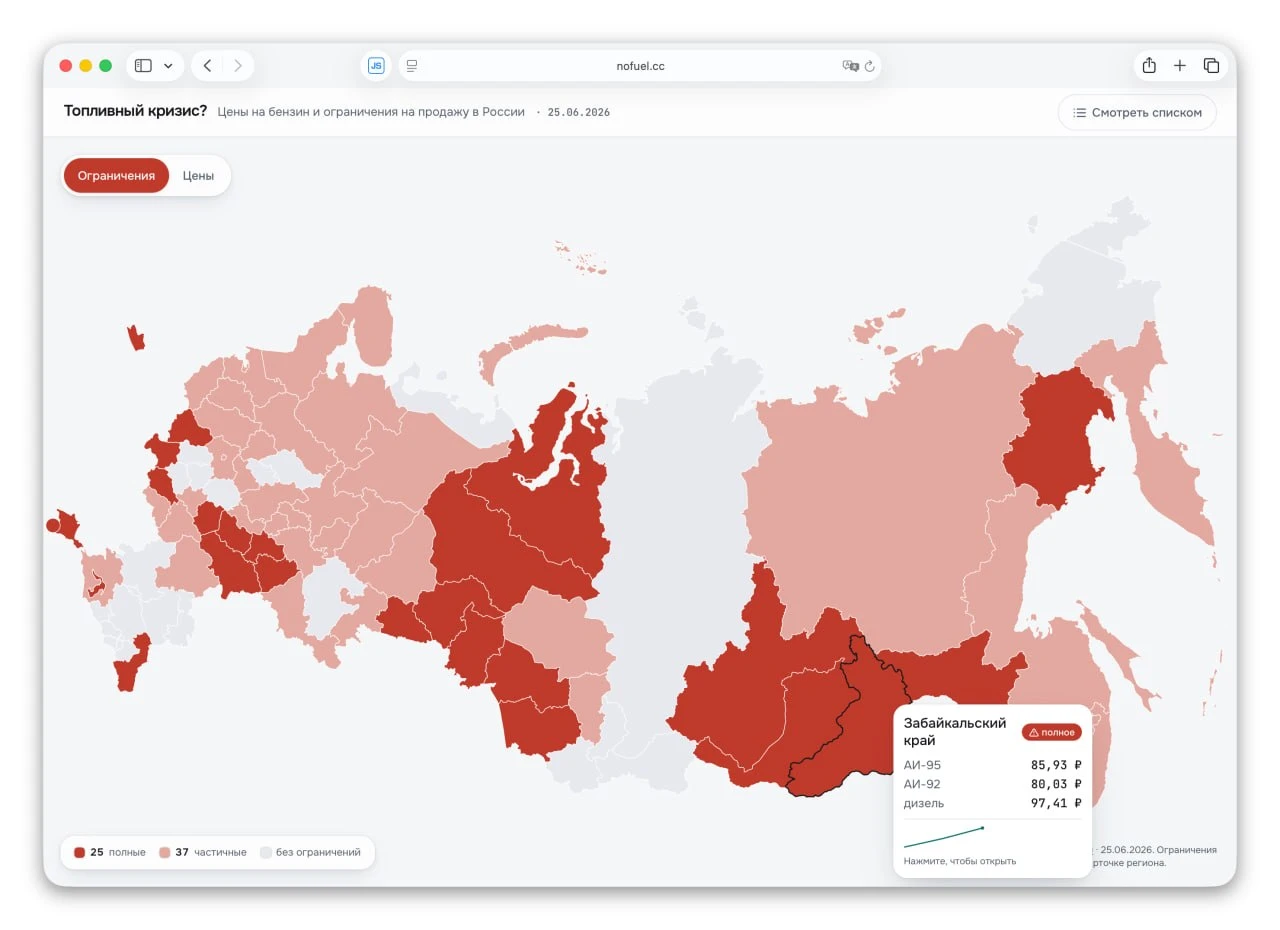Screen dimensions: 1280x930
Task: Switch to Цены tab
Action: pyautogui.click(x=198, y=176)
